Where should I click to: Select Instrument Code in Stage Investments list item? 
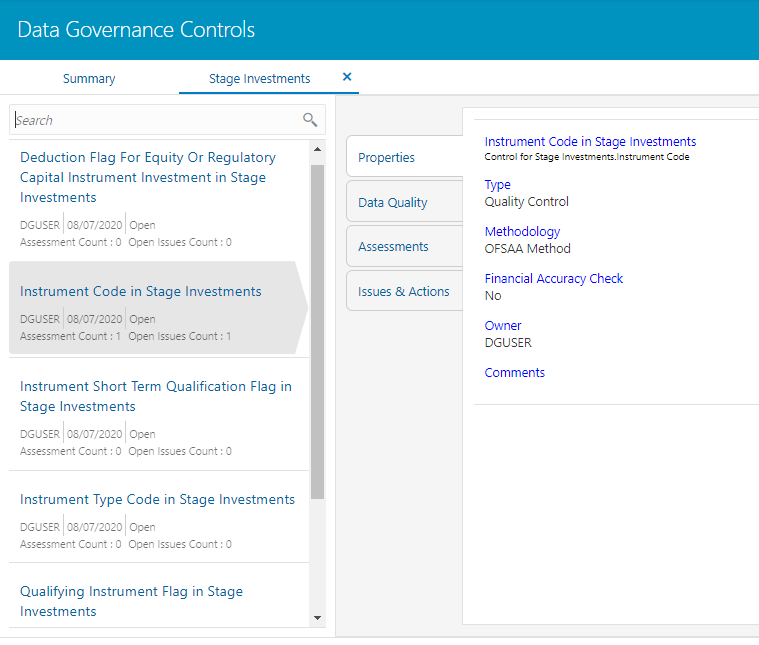click(x=158, y=308)
